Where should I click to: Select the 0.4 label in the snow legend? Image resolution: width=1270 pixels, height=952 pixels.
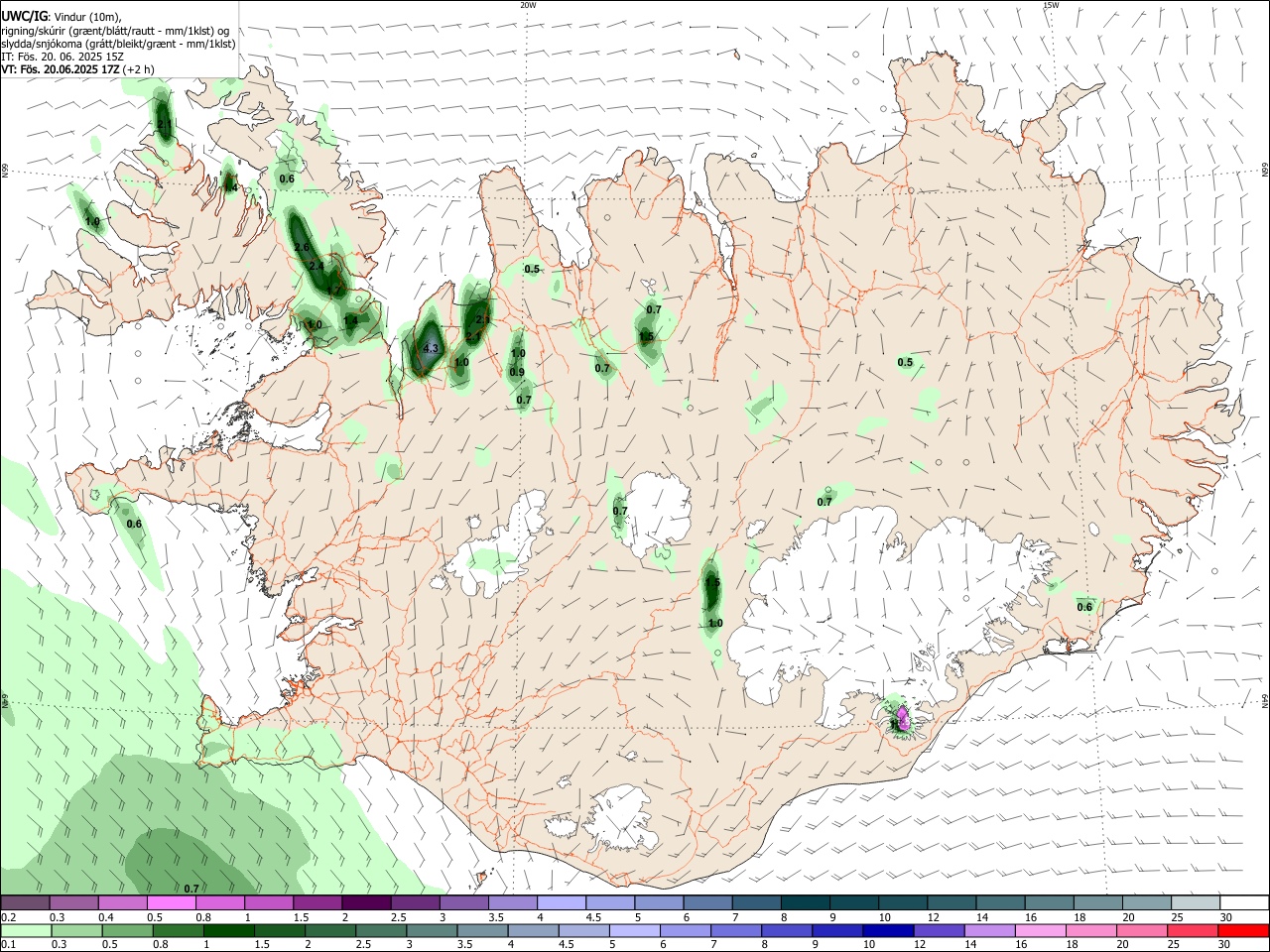(106, 917)
